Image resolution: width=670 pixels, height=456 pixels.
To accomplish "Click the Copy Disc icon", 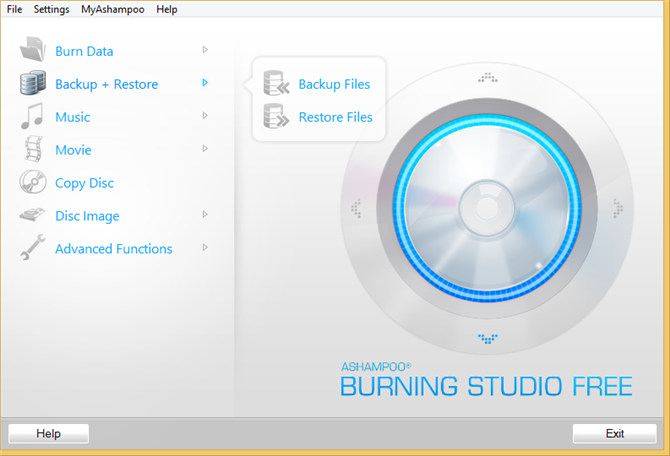I will (x=33, y=183).
